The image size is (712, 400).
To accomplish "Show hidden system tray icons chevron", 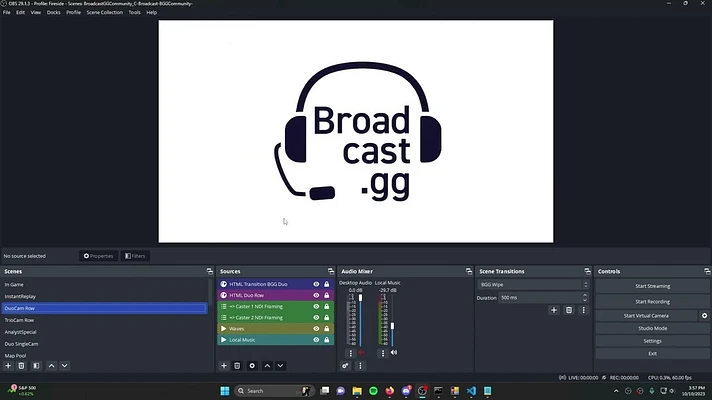I will click(x=616, y=391).
